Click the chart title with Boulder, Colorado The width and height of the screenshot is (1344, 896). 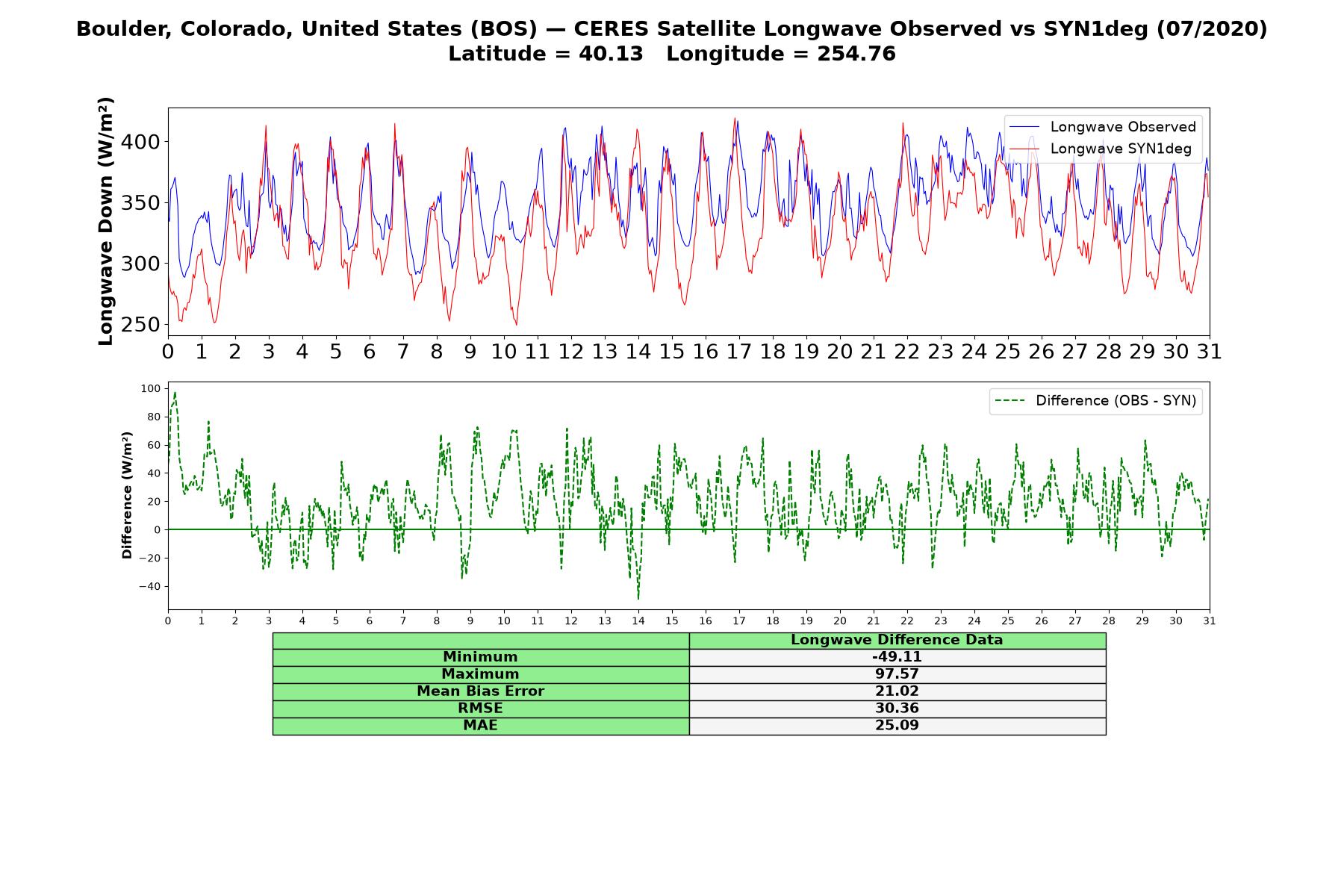[672, 29]
